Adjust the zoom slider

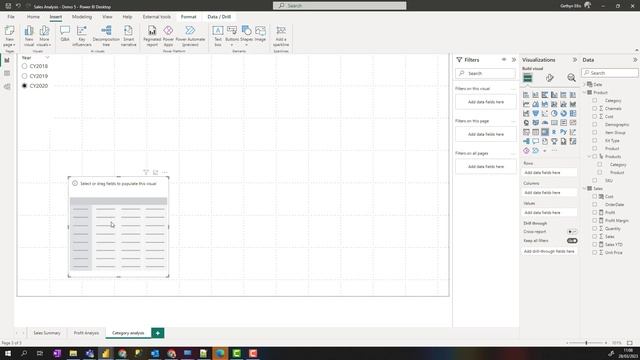586,343
